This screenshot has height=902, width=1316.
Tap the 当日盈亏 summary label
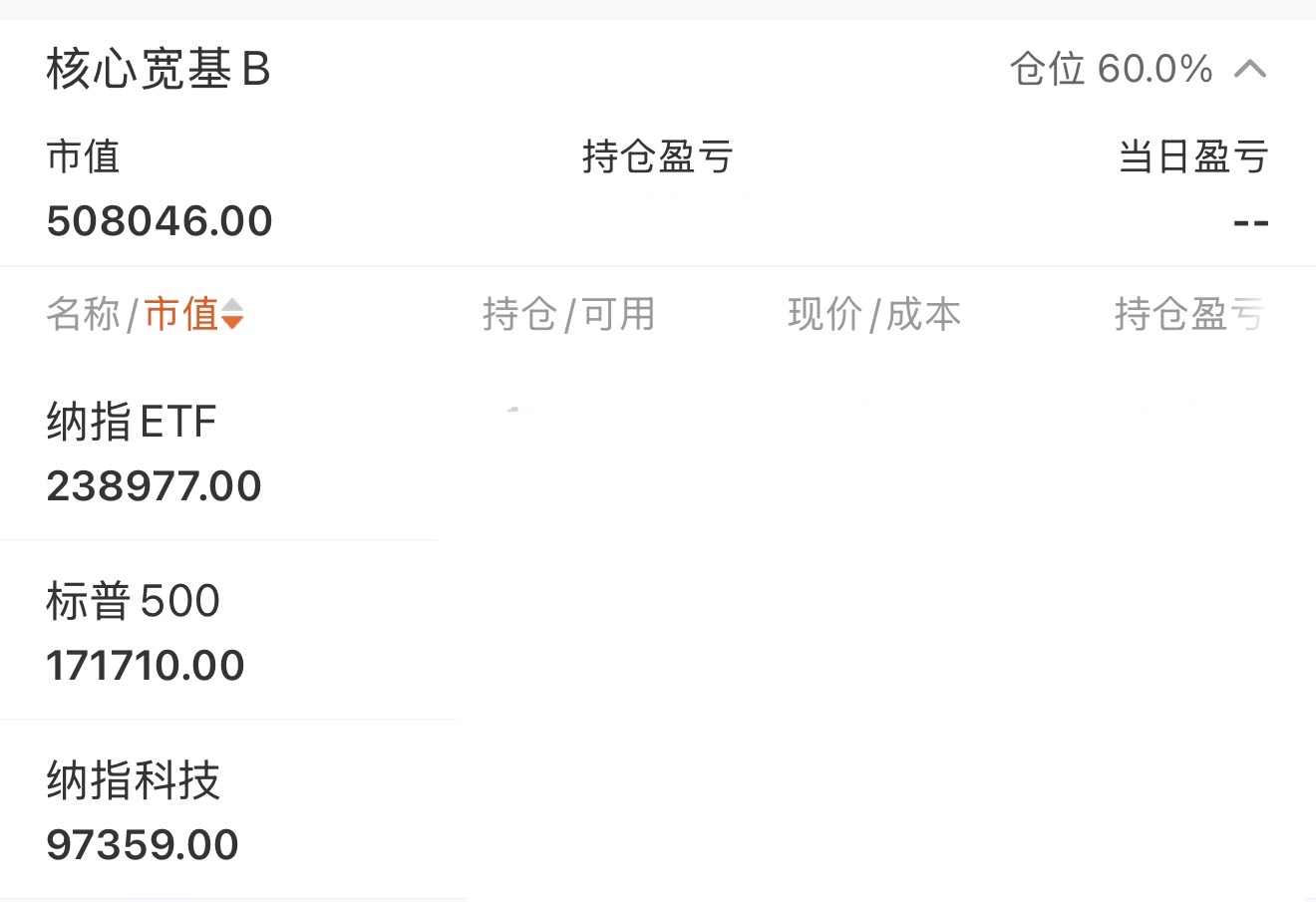coord(1192,156)
